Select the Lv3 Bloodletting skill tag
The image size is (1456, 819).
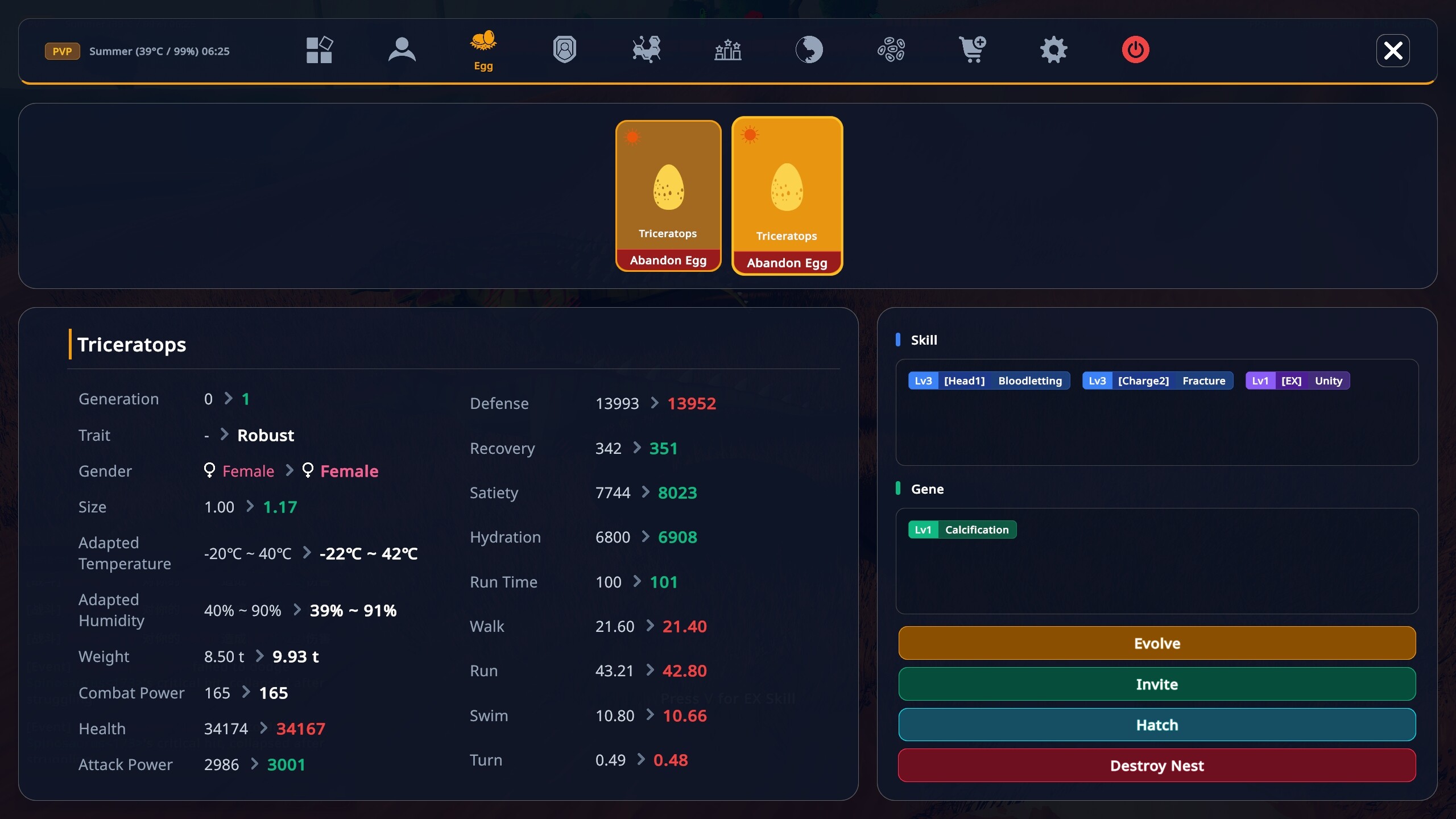point(989,380)
